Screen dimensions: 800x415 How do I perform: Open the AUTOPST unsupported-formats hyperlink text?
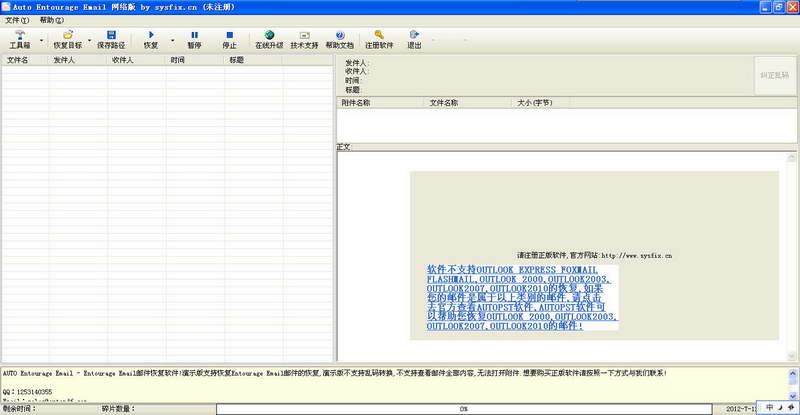tap(521, 298)
